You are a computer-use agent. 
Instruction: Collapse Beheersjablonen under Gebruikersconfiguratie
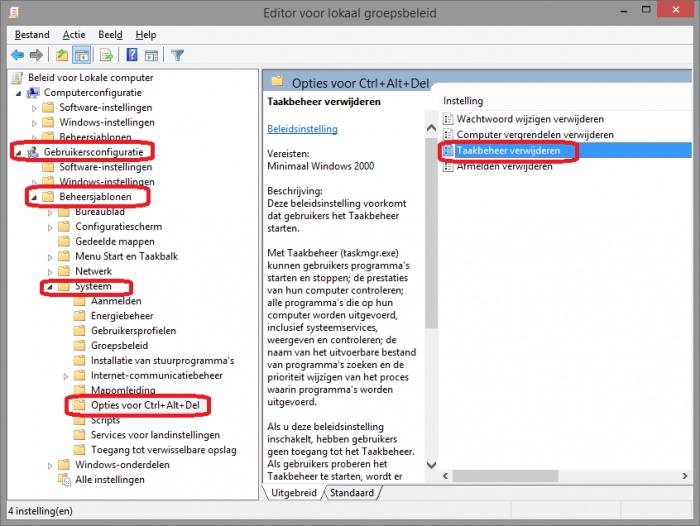coord(34,197)
